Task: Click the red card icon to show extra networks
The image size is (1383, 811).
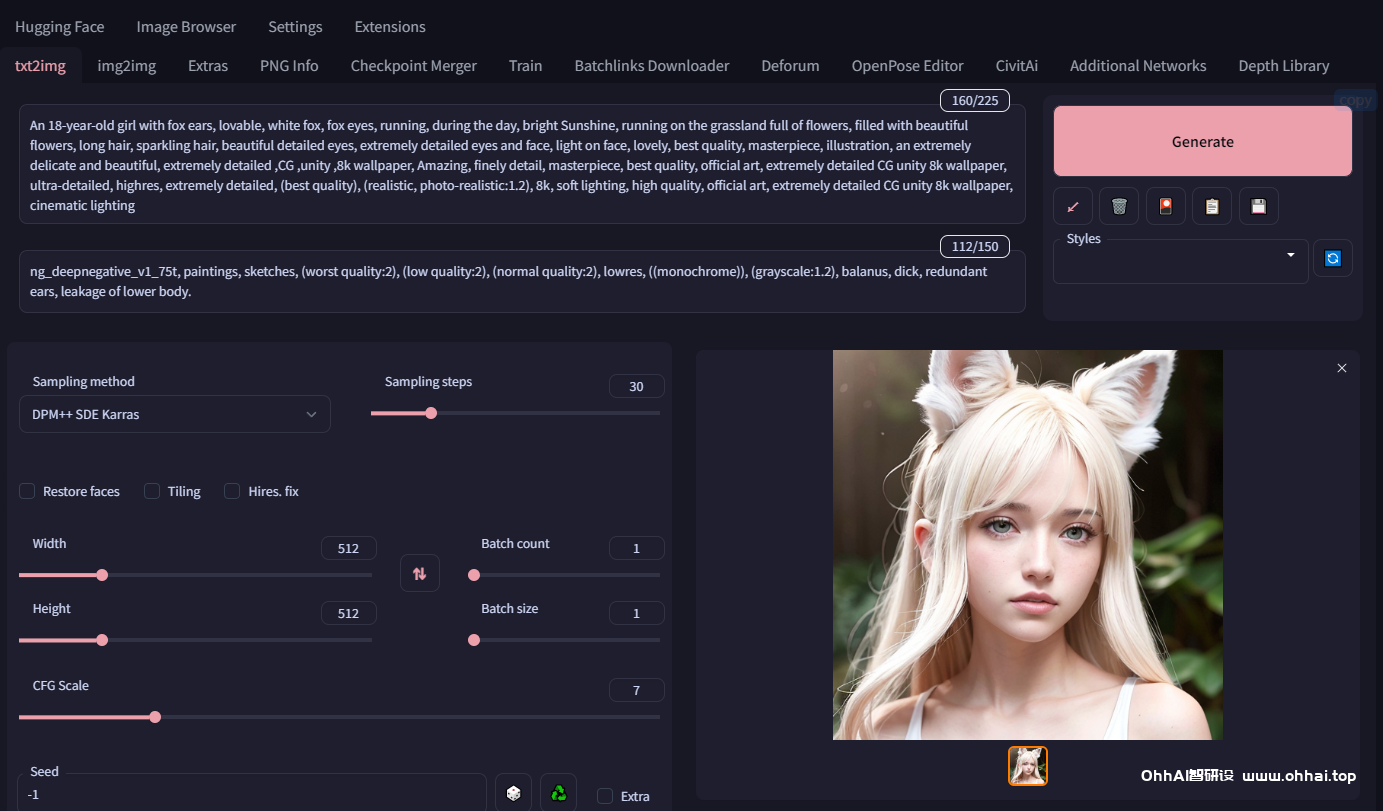Action: click(x=1166, y=206)
